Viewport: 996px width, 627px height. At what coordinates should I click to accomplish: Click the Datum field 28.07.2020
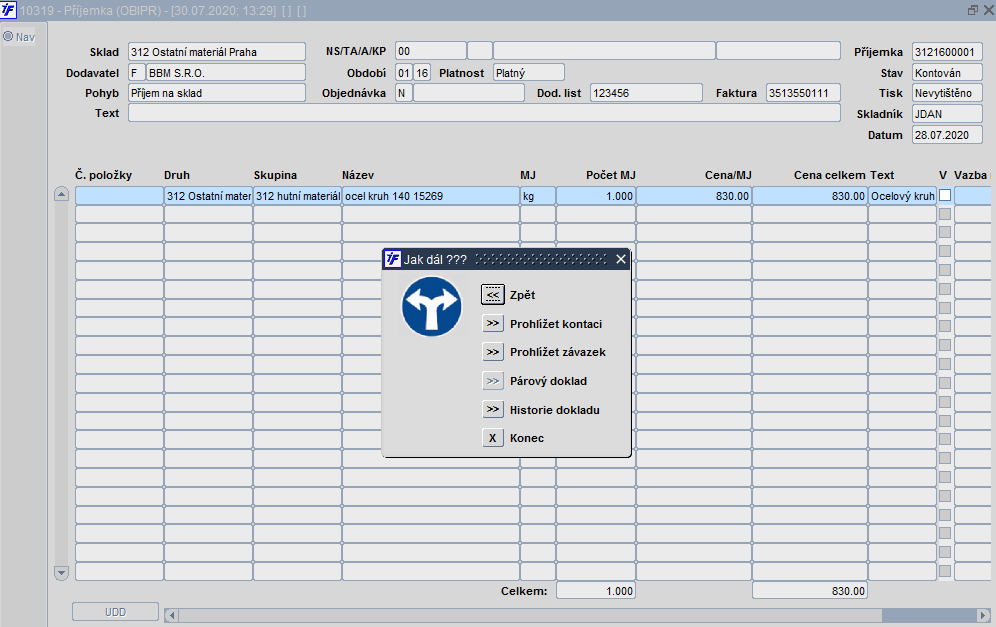tap(947, 135)
